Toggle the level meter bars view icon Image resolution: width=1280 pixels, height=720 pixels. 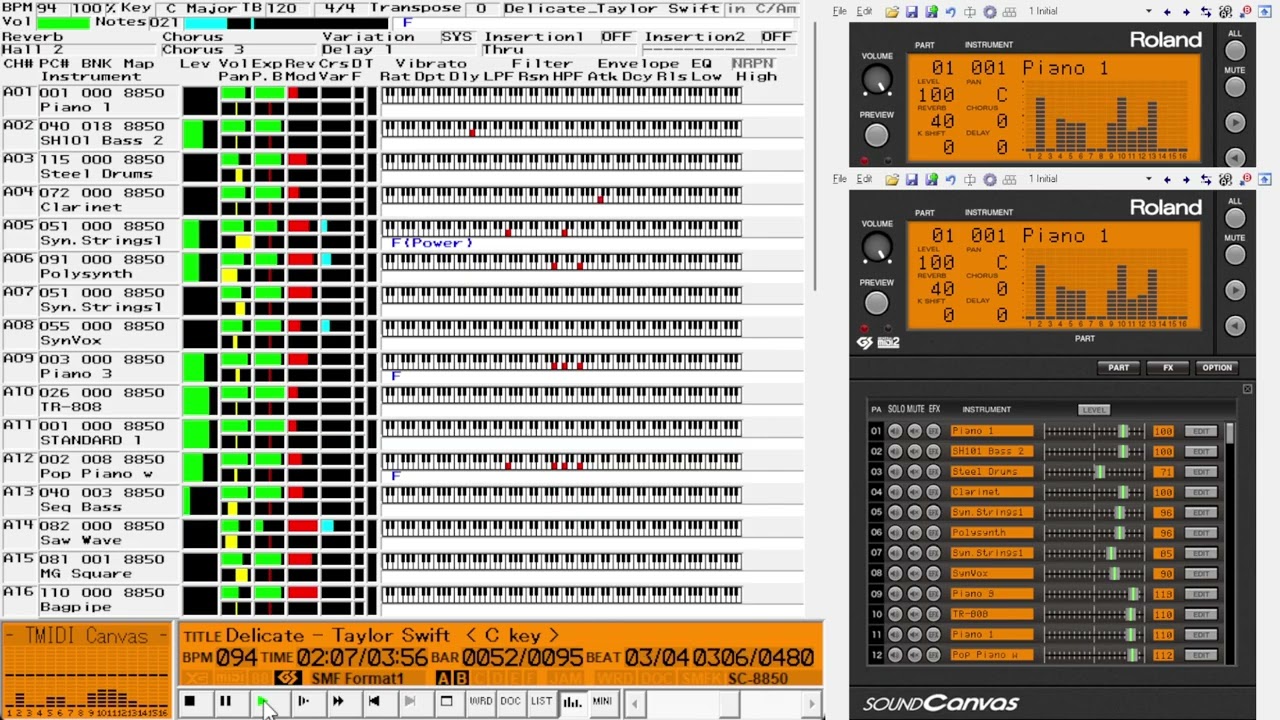click(571, 702)
